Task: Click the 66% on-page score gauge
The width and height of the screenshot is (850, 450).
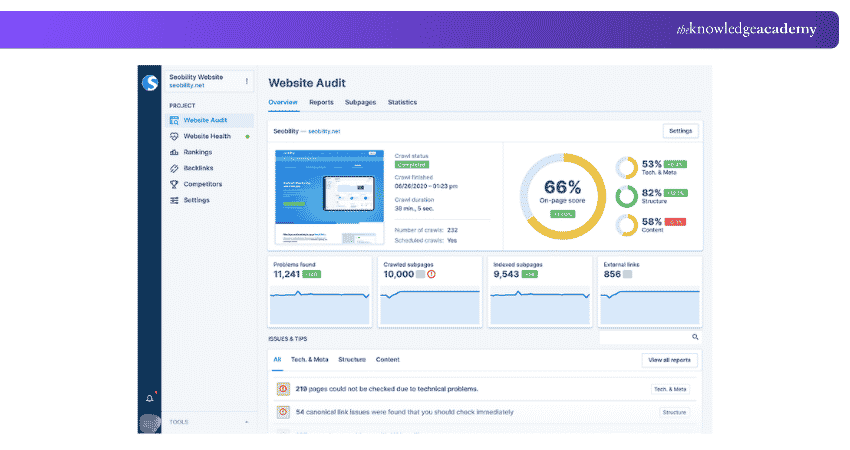Action: coord(563,196)
